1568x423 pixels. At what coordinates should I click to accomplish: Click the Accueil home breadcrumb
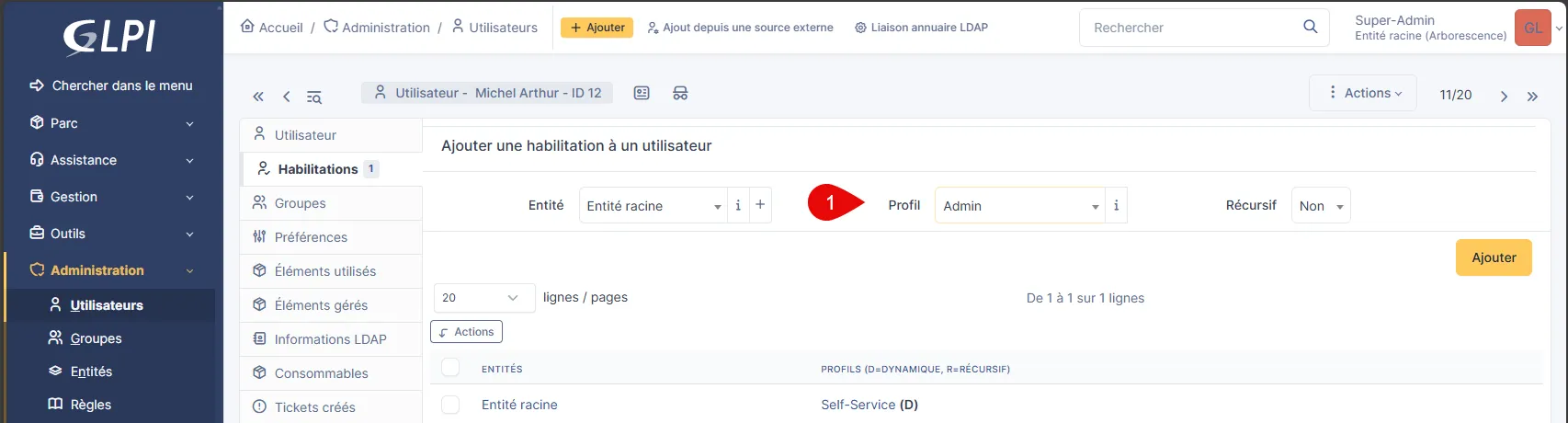tap(271, 28)
